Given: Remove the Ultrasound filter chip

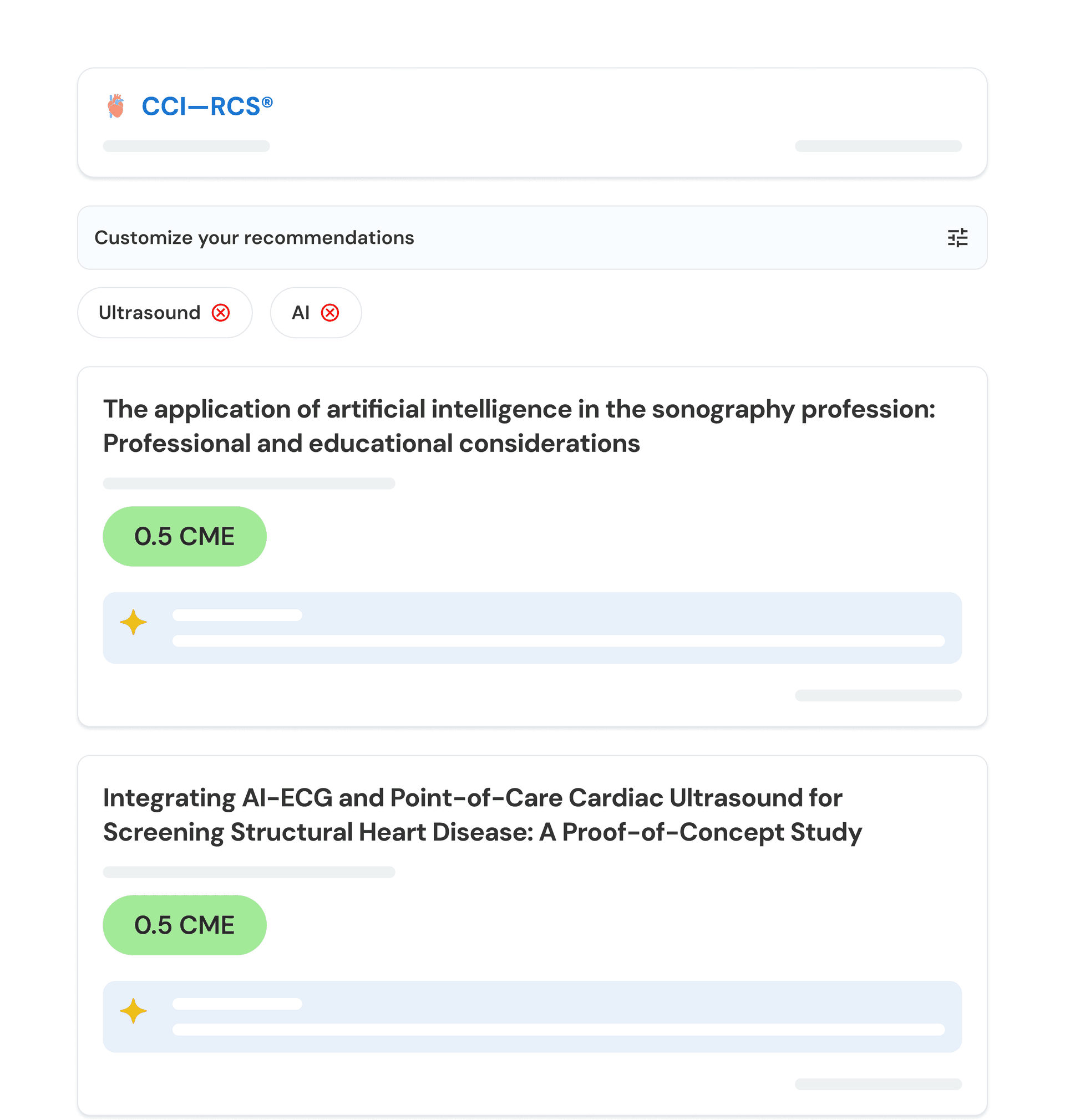Looking at the screenshot, I should tap(221, 313).
